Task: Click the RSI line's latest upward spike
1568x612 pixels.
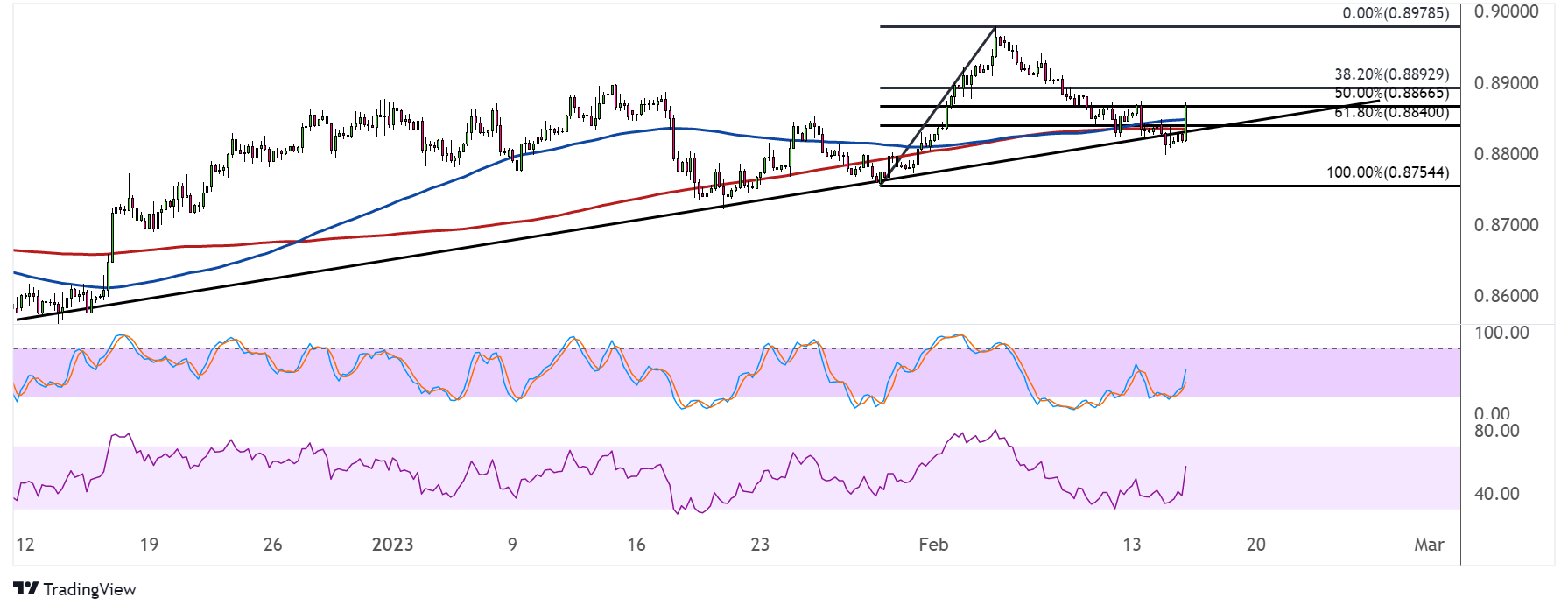Action: 1184,480
